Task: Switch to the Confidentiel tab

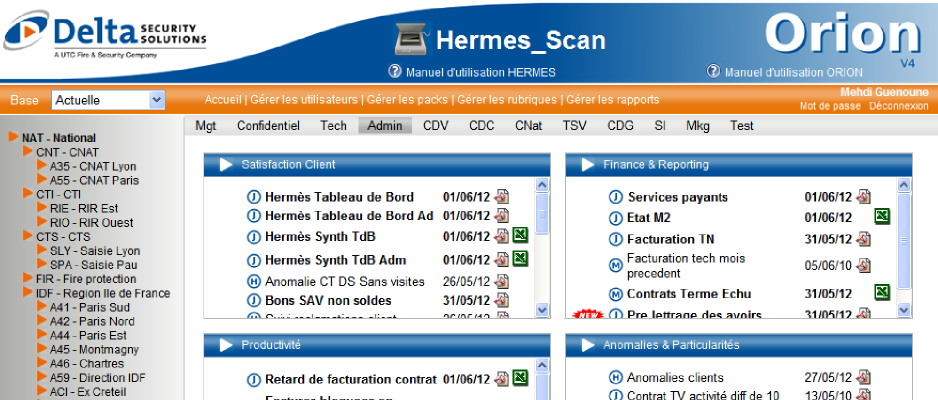Action: click(x=268, y=126)
